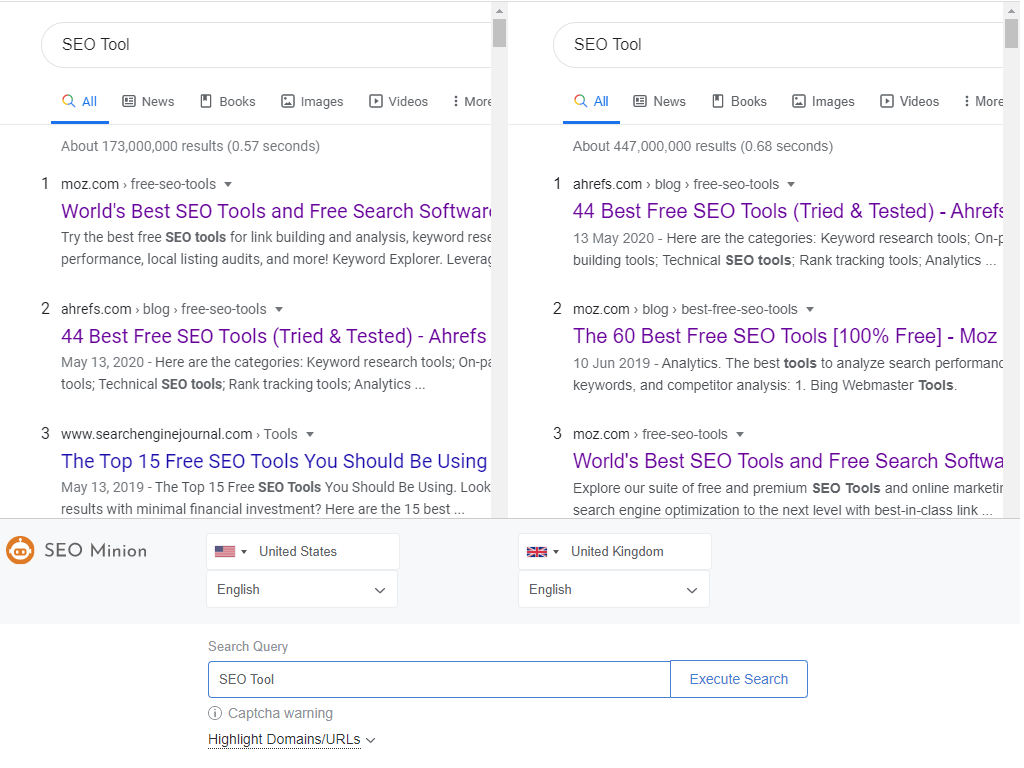
Task: Select the All tab in left pane
Action: click(80, 101)
